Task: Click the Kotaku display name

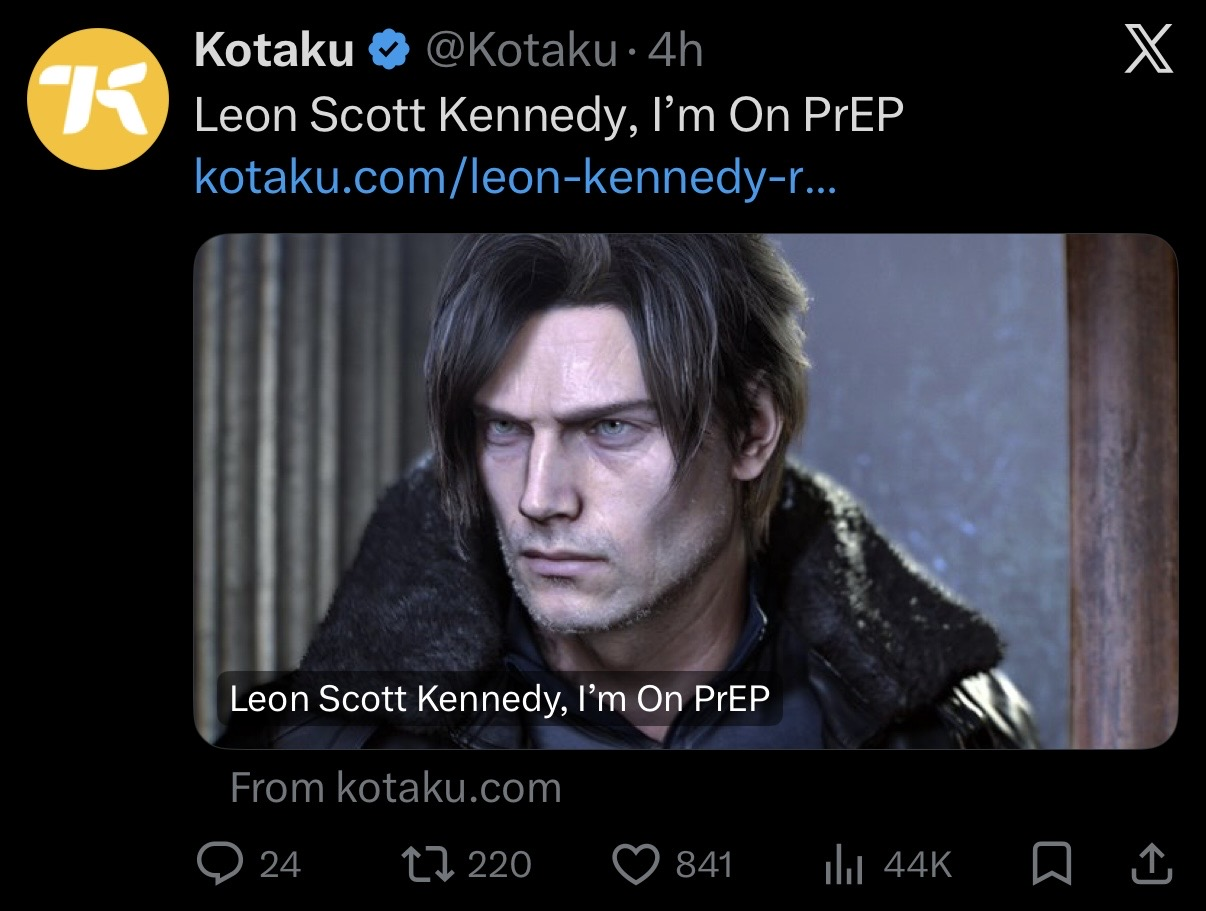Action: (275, 51)
